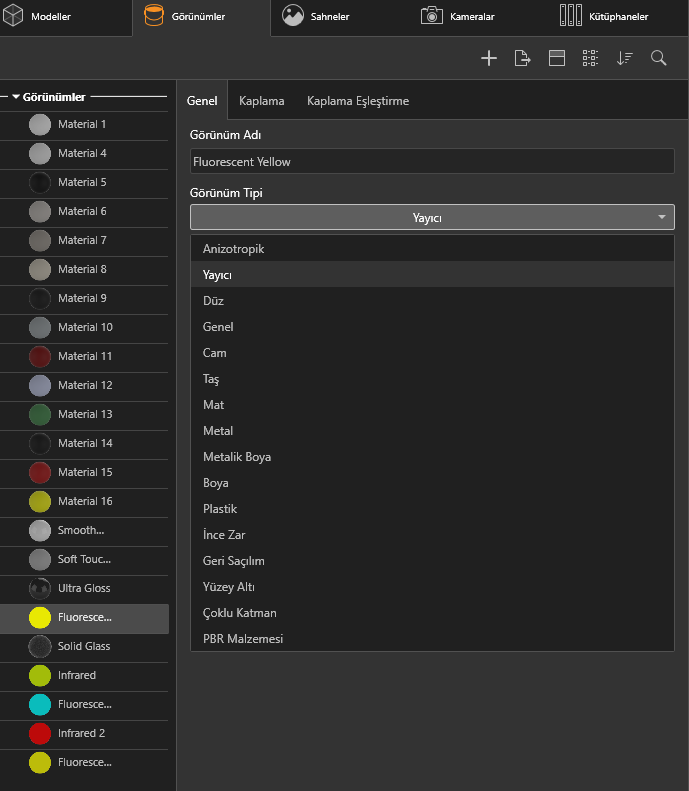Click the add new appearance plus icon
689x791 pixels.
click(x=489, y=59)
